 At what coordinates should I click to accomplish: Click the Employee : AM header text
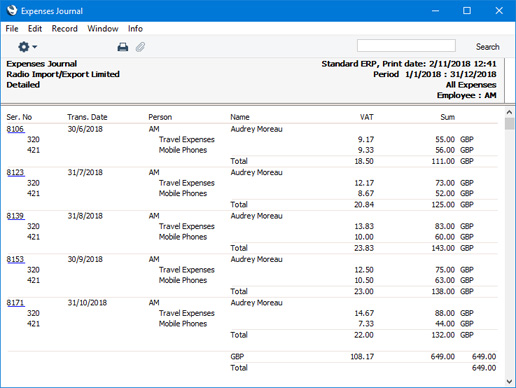click(466, 95)
